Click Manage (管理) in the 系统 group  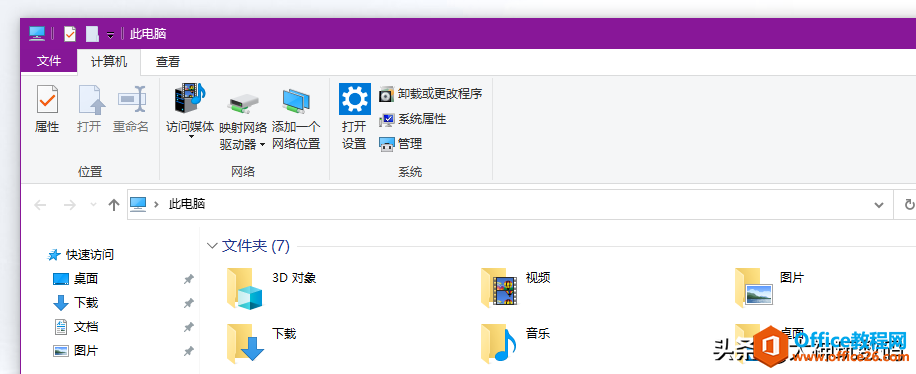pyautogui.click(x=401, y=144)
